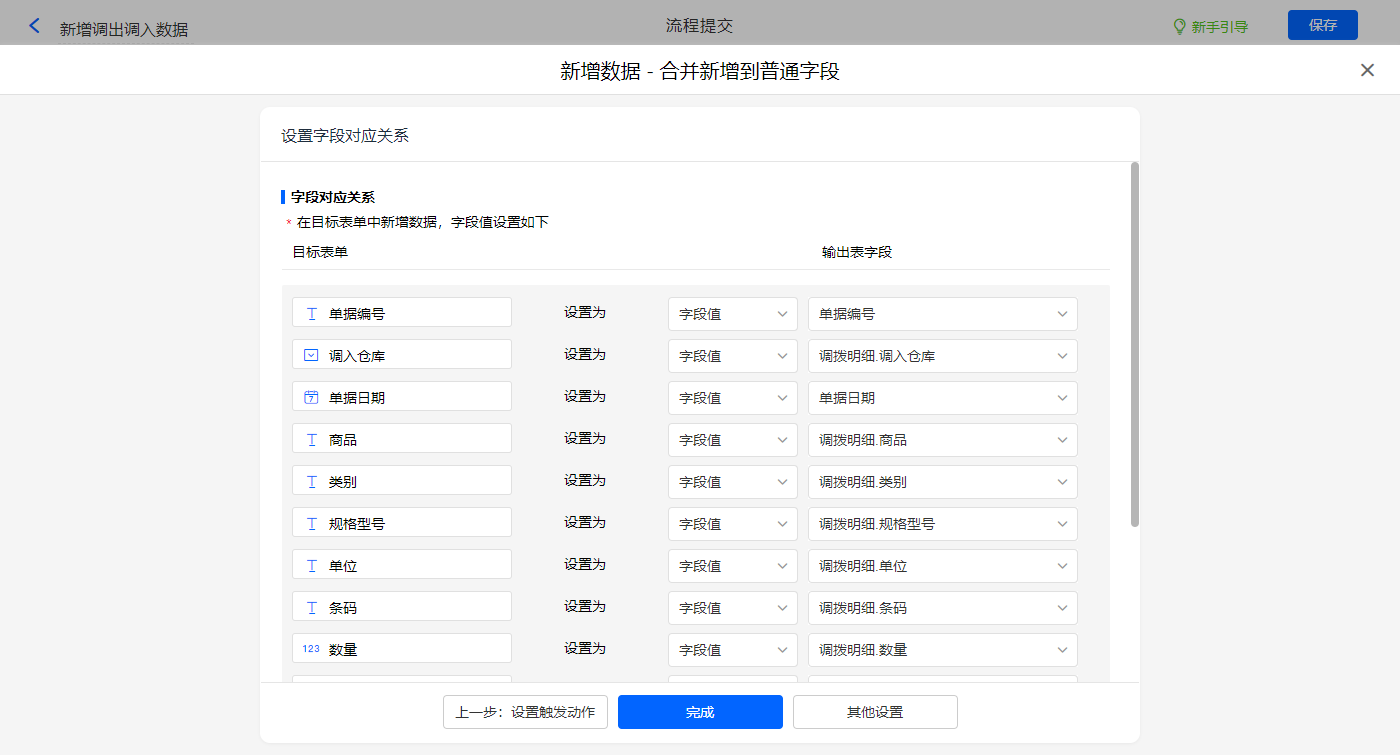Open 字段值 dropdown in the 单据编号 row
1400x755 pixels.
(x=732, y=313)
